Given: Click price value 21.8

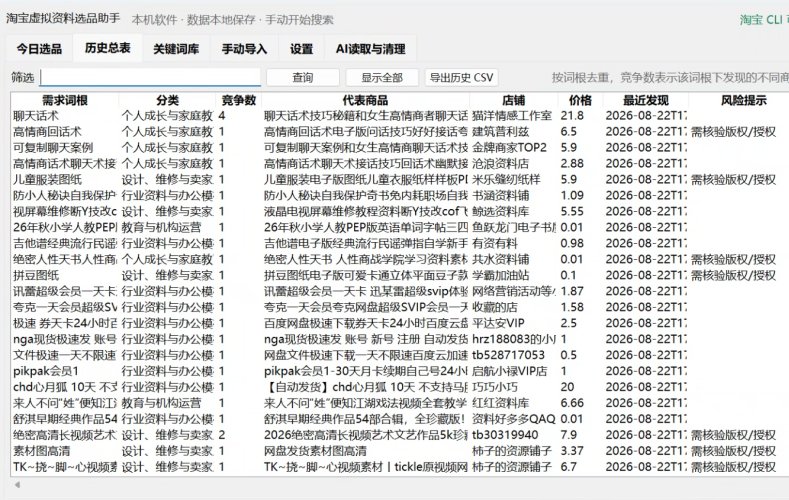Looking at the screenshot, I should pos(572,116).
